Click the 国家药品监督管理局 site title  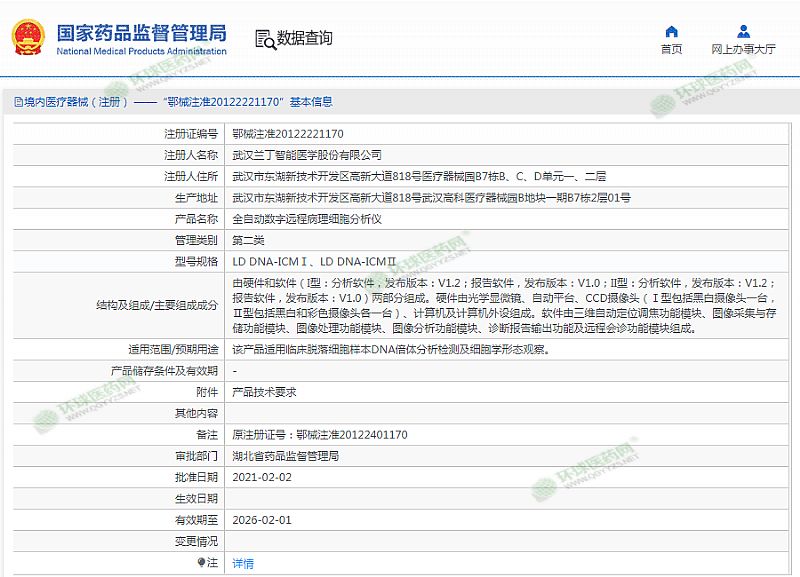(140, 32)
